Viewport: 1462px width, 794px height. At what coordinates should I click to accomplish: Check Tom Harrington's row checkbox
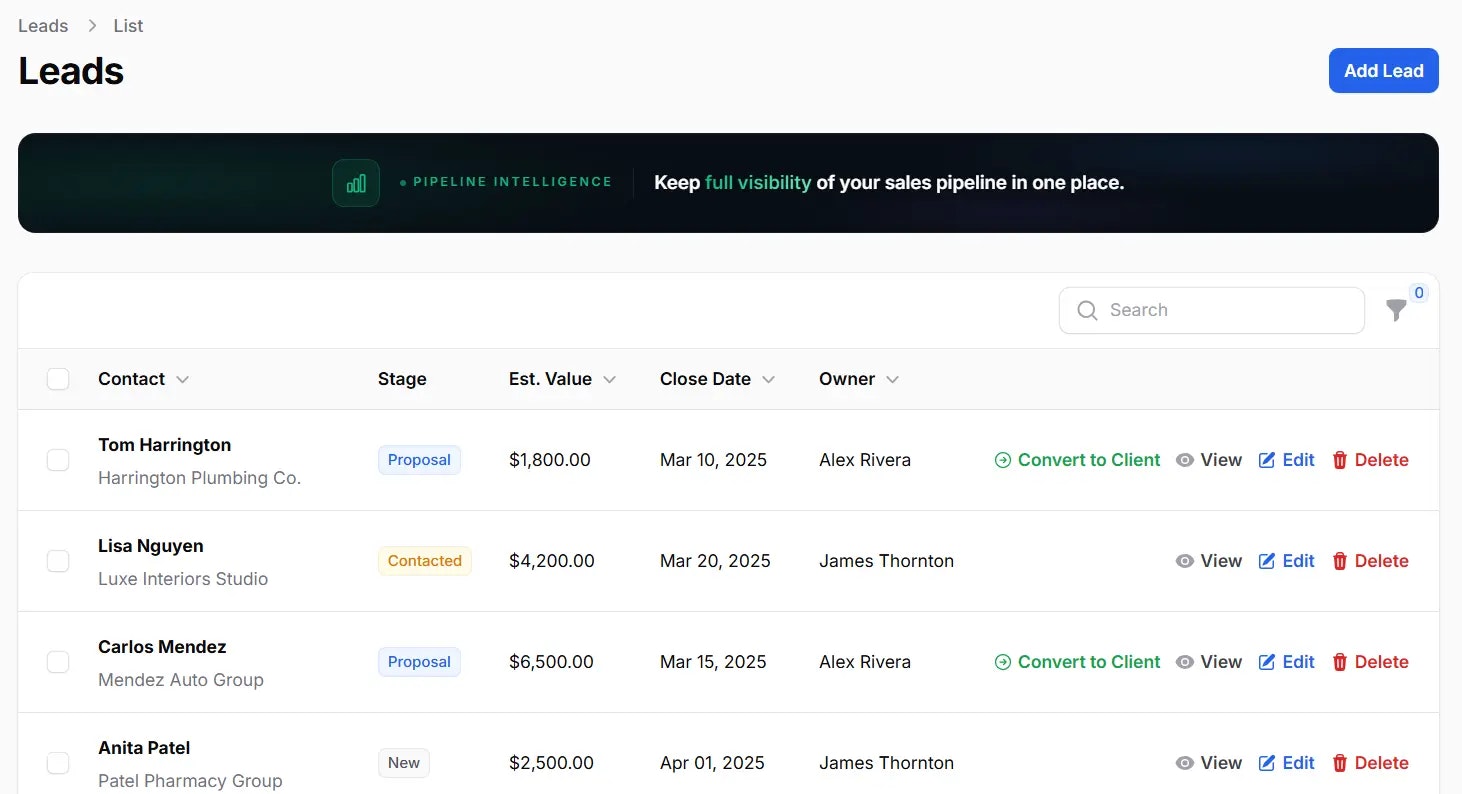[x=58, y=460]
